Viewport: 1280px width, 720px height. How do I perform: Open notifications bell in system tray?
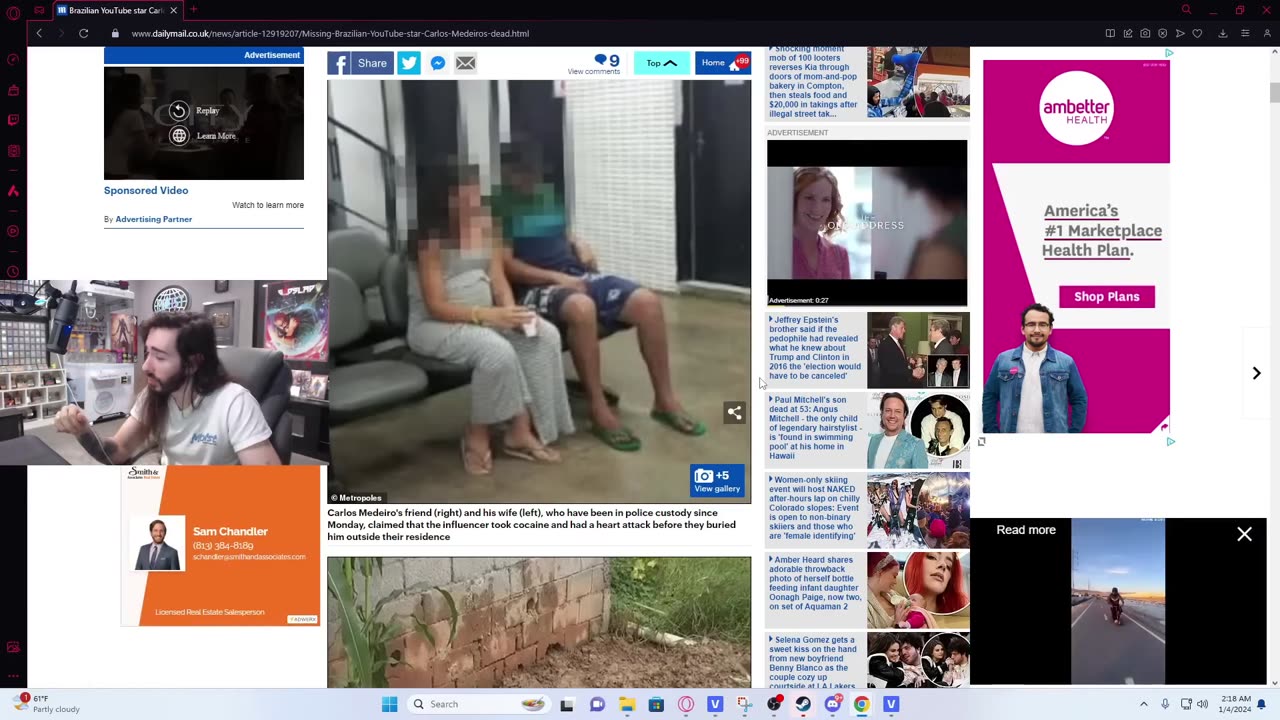click(1262, 704)
